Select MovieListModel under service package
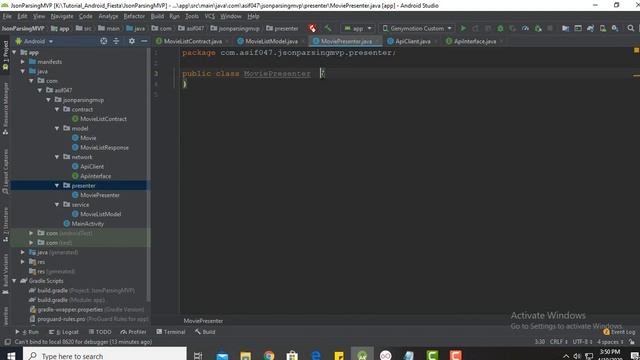Screen dimensions: 640x360 100,214
